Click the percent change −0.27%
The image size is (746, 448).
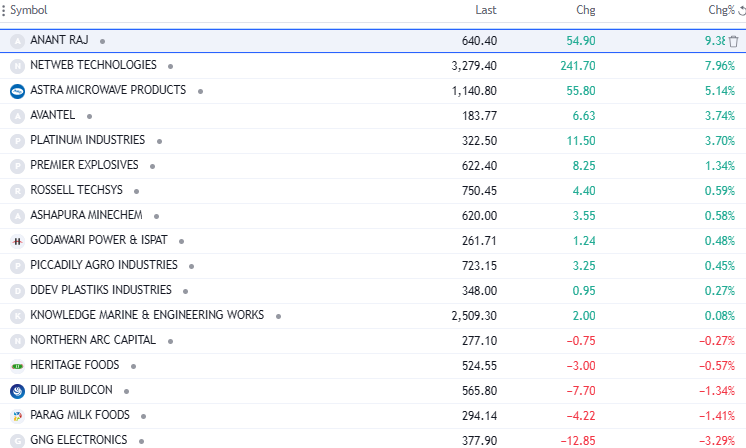717,341
